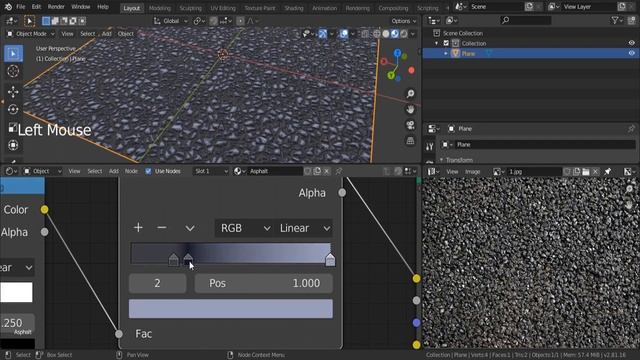Unlink the 1.jpg image with X icon
Image resolution: width=640 pixels, height=360 pixels.
tap(596, 172)
